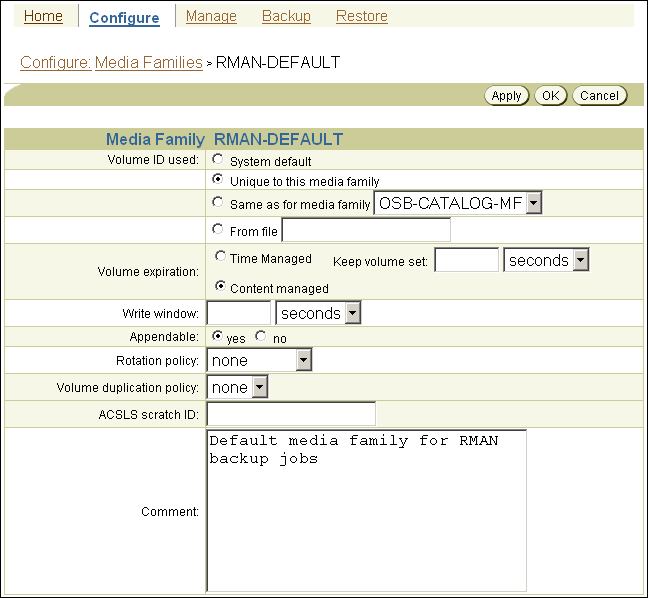This screenshot has height=598, width=648.
Task: Click the From file text field
Action: pyautogui.click(x=366, y=230)
